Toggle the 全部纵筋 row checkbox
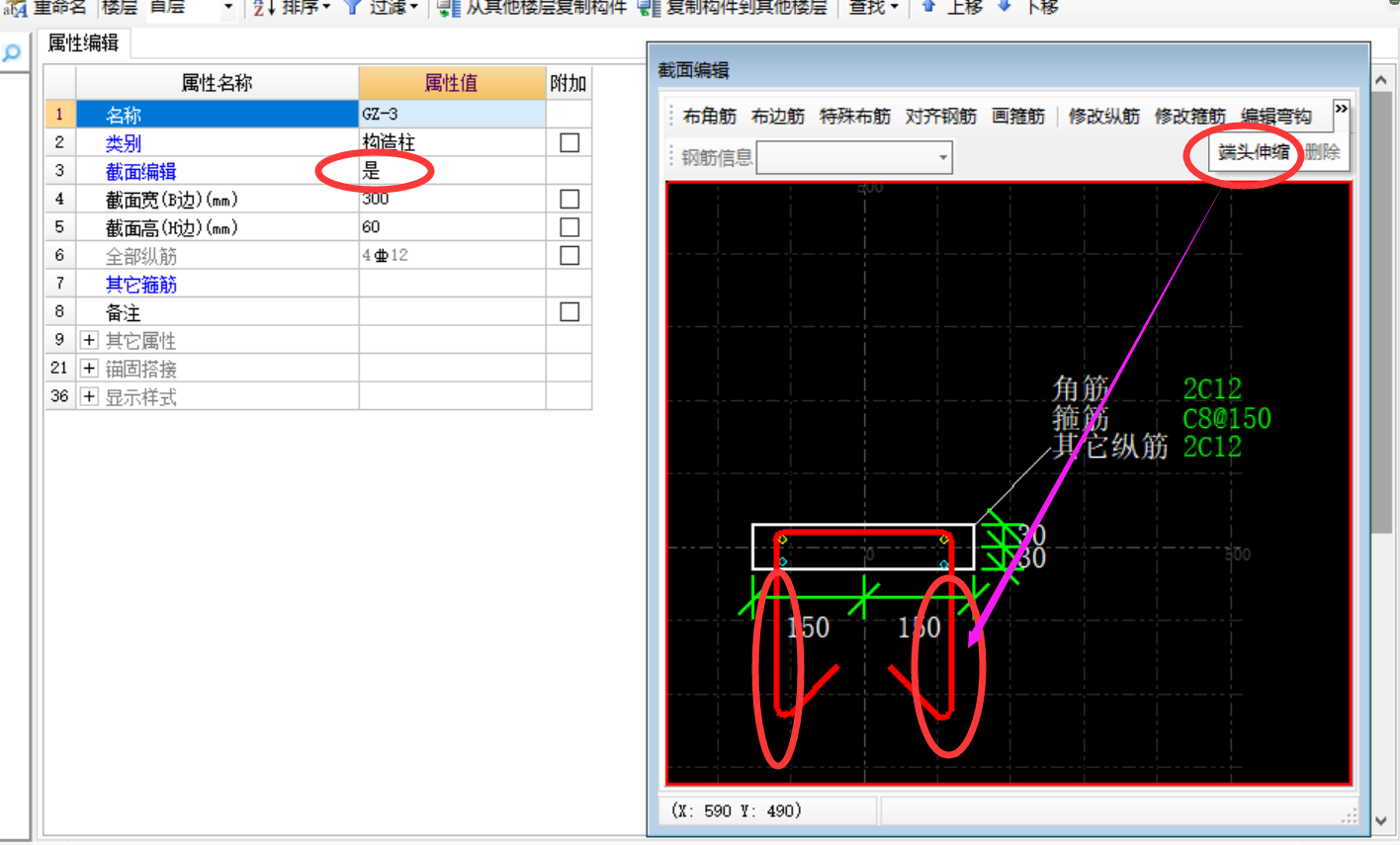The width and height of the screenshot is (1400, 845). point(569,256)
